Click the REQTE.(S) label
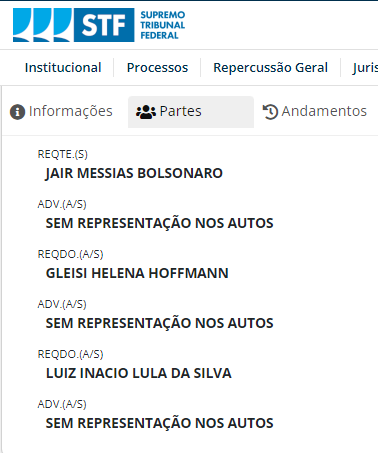The width and height of the screenshot is (378, 453). pyautogui.click(x=63, y=154)
